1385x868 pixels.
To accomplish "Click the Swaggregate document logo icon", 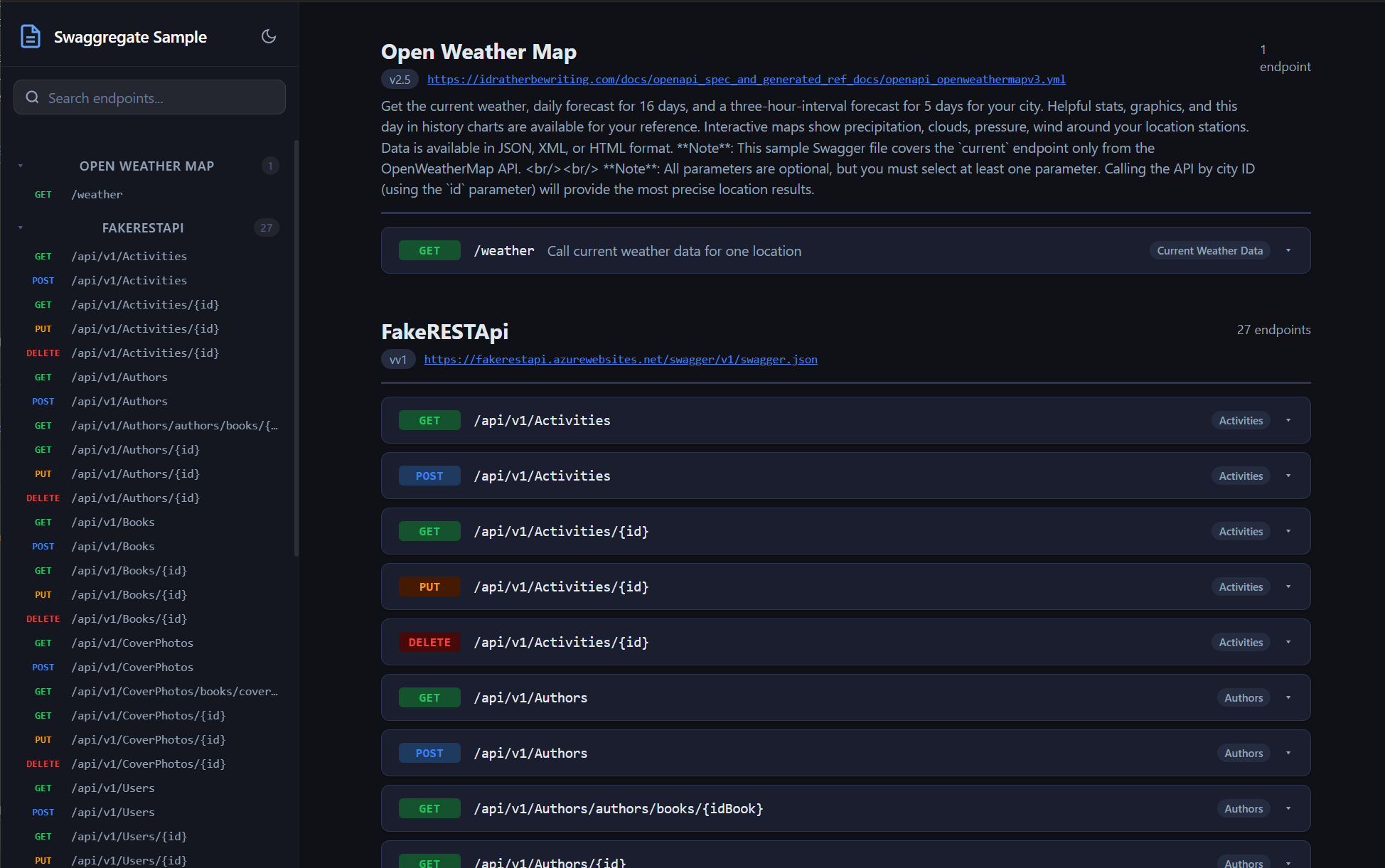I will (x=31, y=36).
